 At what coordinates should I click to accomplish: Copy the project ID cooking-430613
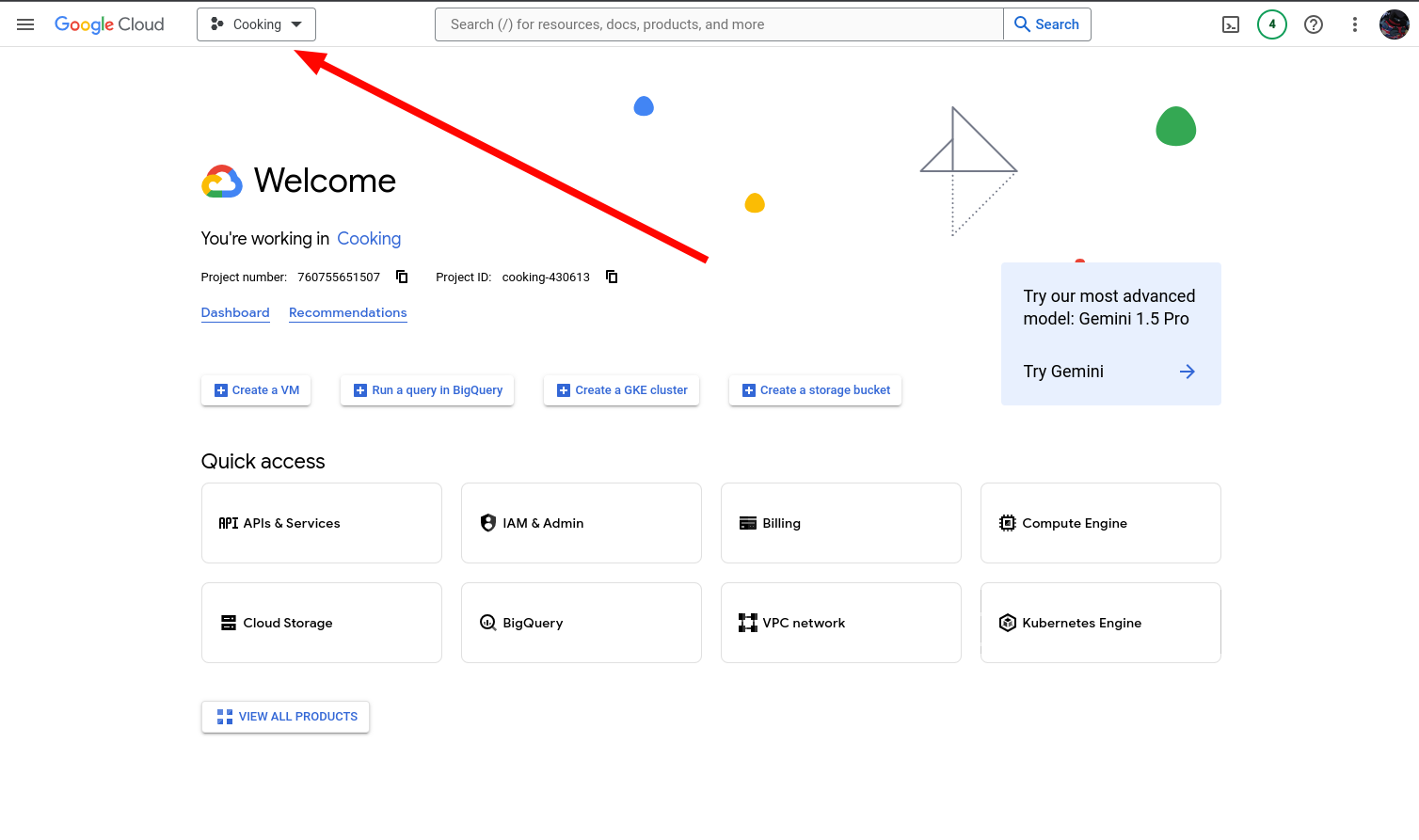[x=612, y=277]
